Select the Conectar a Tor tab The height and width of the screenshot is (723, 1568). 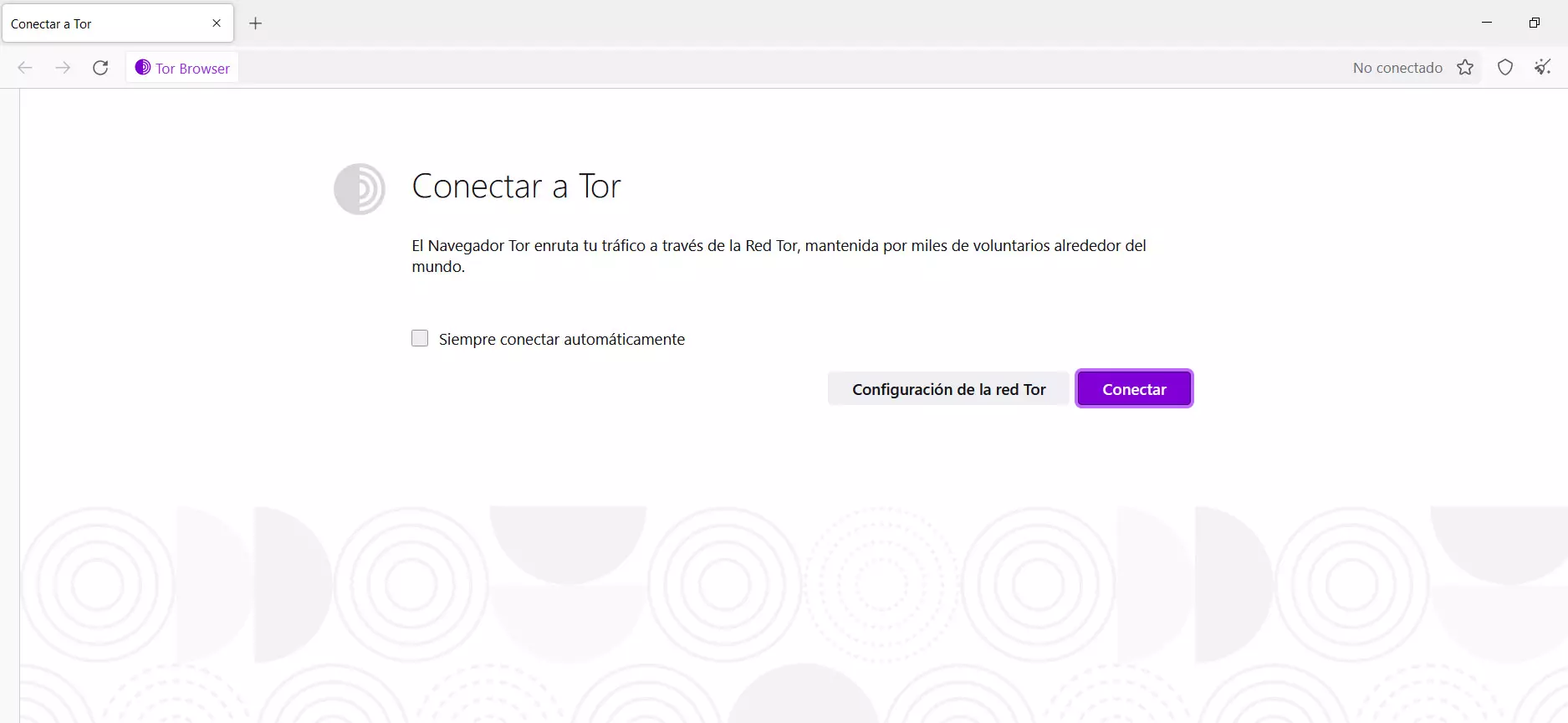118,23
